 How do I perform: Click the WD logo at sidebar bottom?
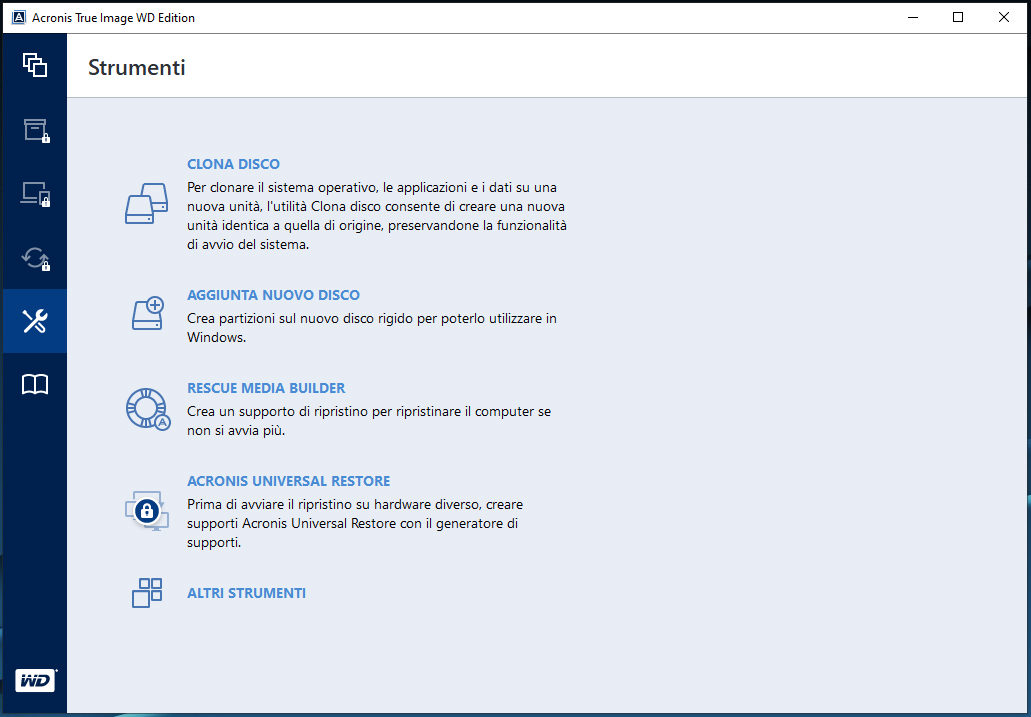(35, 680)
